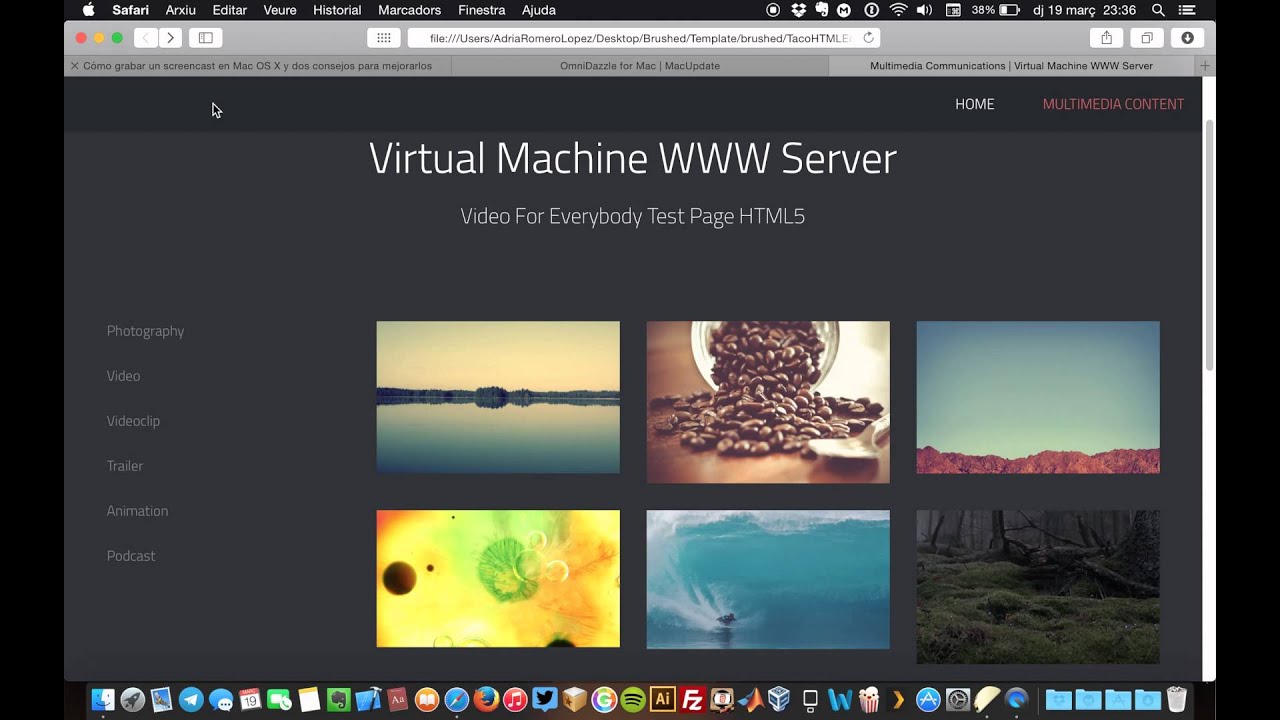Open Spotify from the Dock

pyautogui.click(x=633, y=700)
